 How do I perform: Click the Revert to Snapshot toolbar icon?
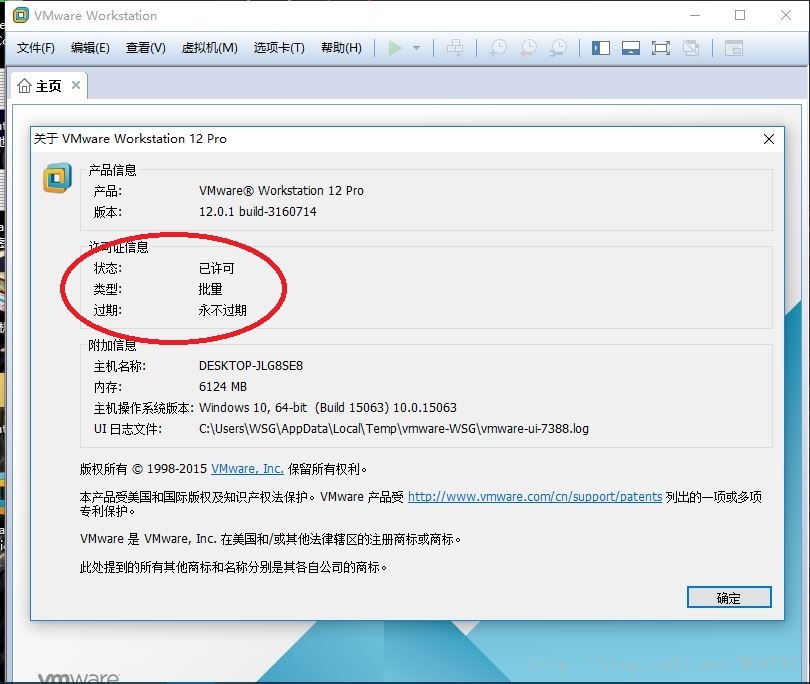[528, 48]
